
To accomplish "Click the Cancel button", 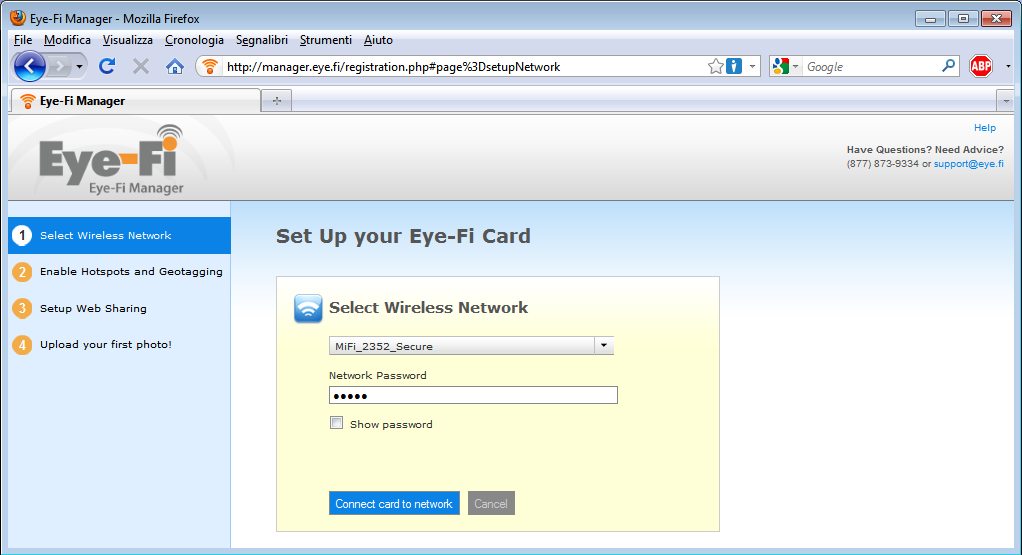I will (x=491, y=504).
